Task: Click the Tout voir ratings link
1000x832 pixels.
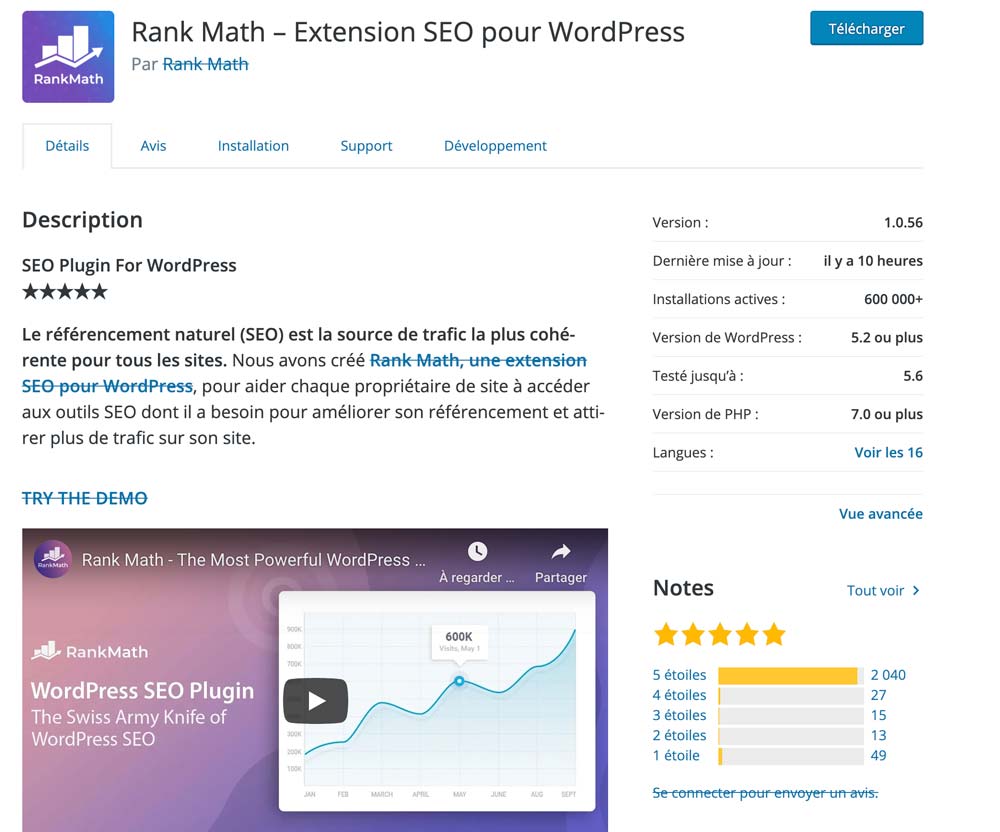Action: coord(875,590)
